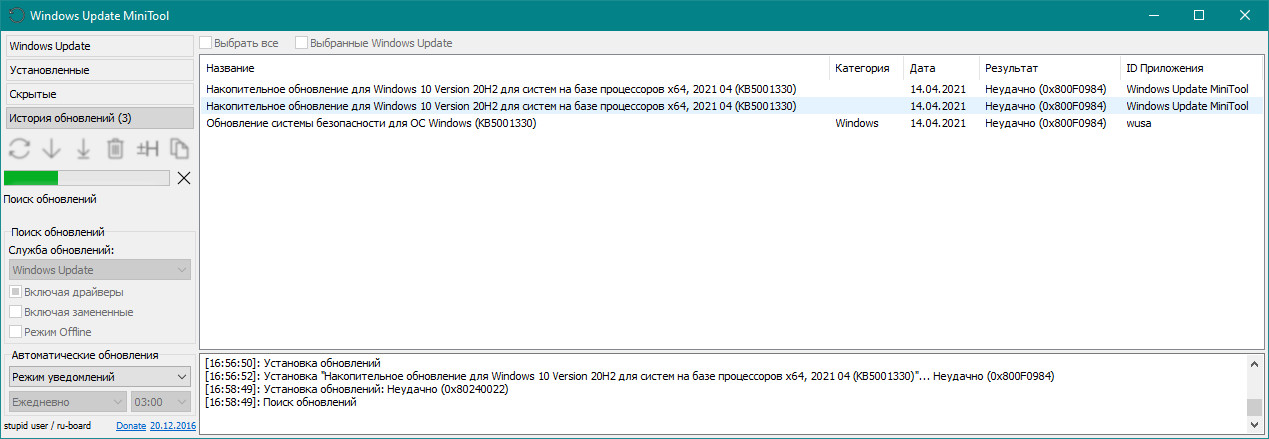The height and width of the screenshot is (439, 1269).
Task: Click the 'Поиск обновлений' status text under progress bar
Action: tap(50, 199)
